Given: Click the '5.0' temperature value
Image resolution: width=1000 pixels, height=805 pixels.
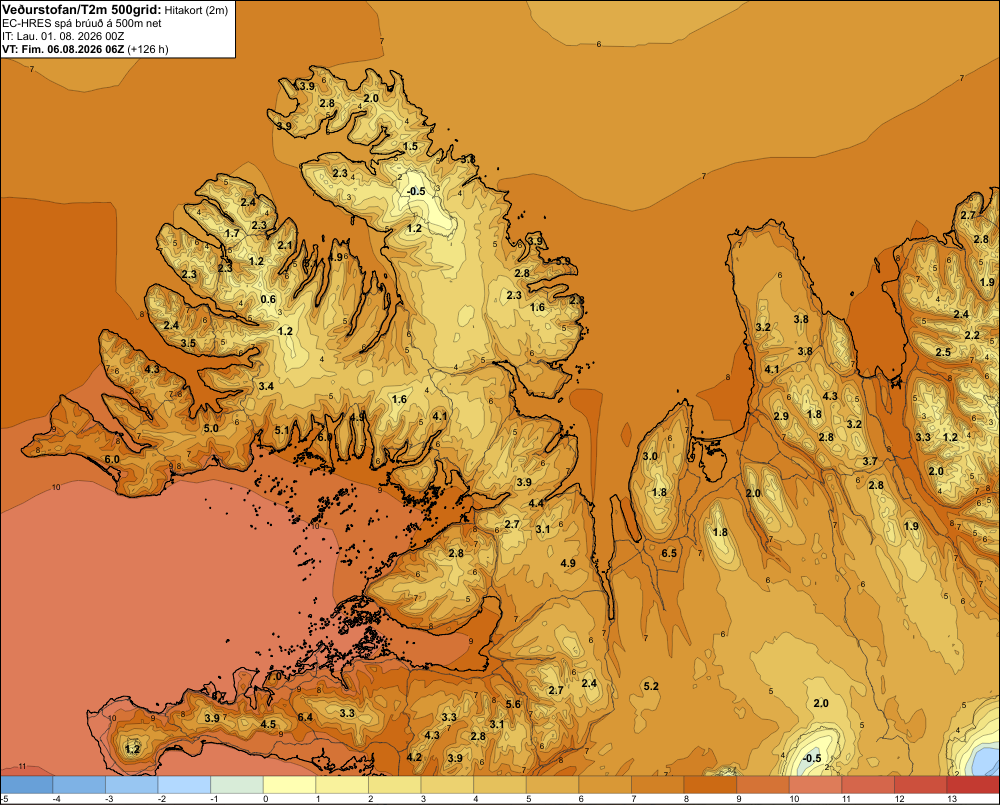Looking at the screenshot, I should tap(211, 428).
